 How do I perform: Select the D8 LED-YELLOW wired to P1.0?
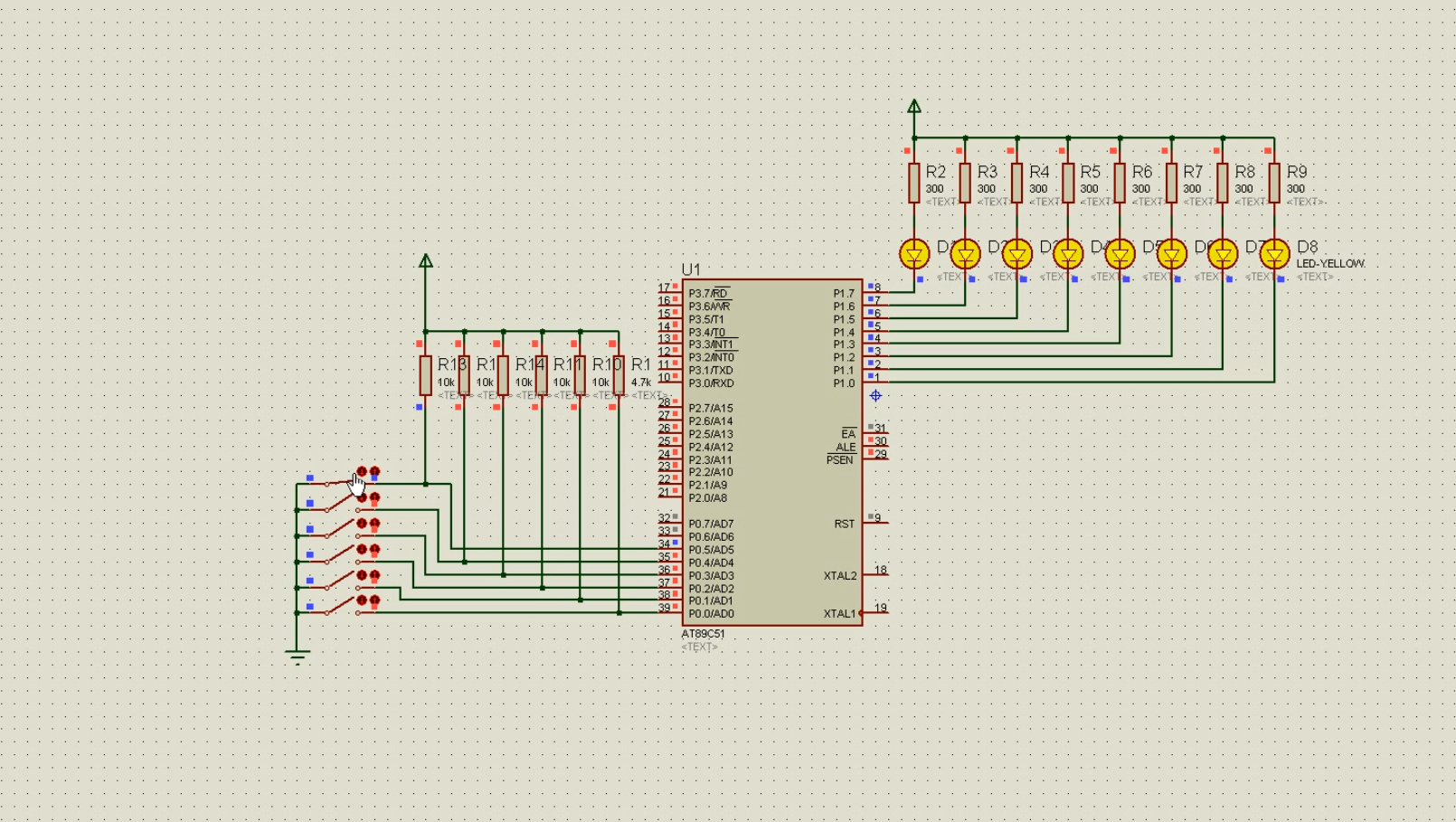pos(1274,254)
